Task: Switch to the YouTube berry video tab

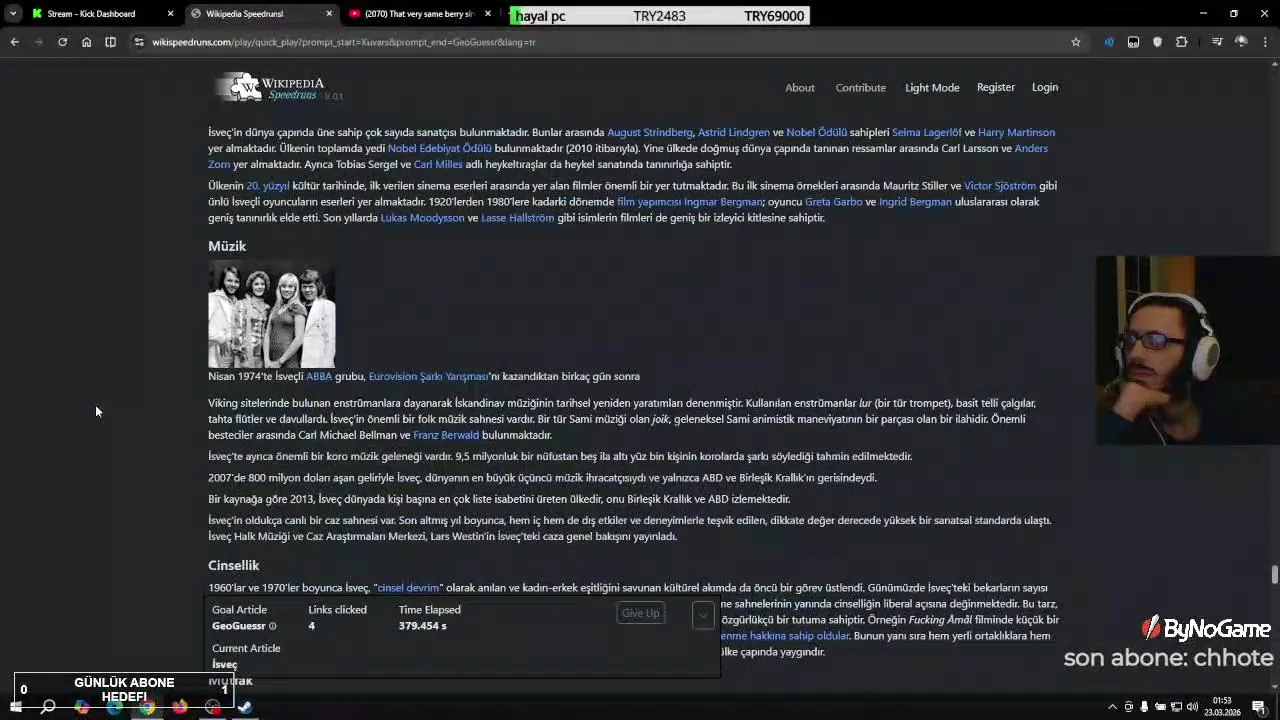Action: coord(422,14)
